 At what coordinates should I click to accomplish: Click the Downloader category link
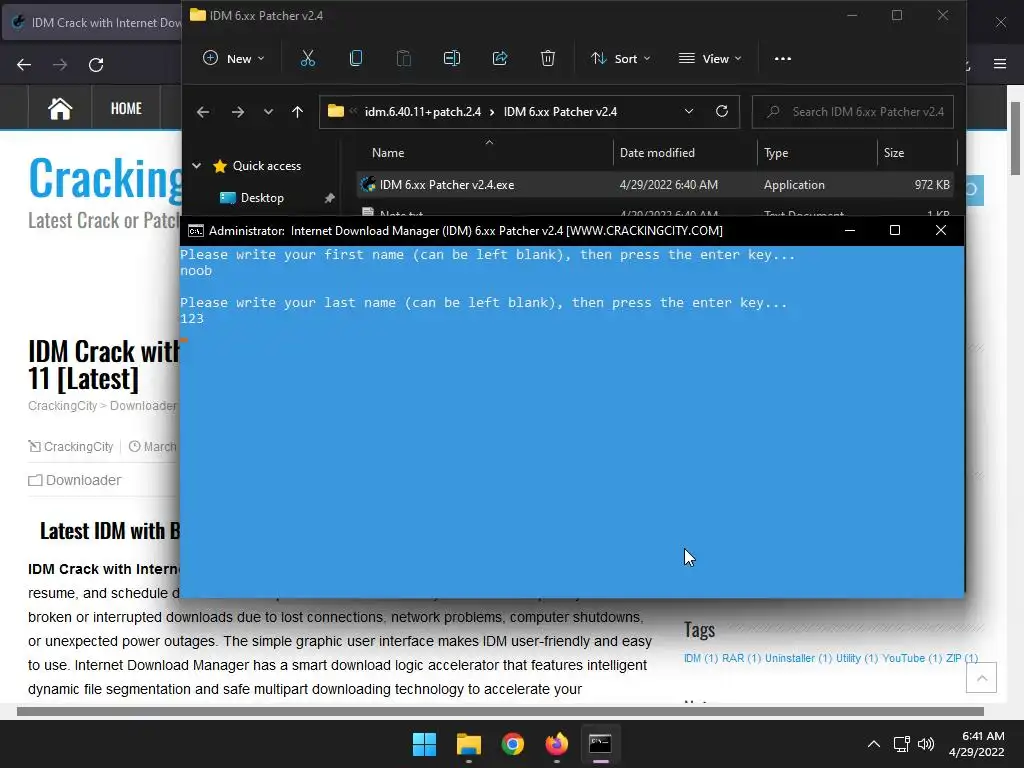(84, 480)
